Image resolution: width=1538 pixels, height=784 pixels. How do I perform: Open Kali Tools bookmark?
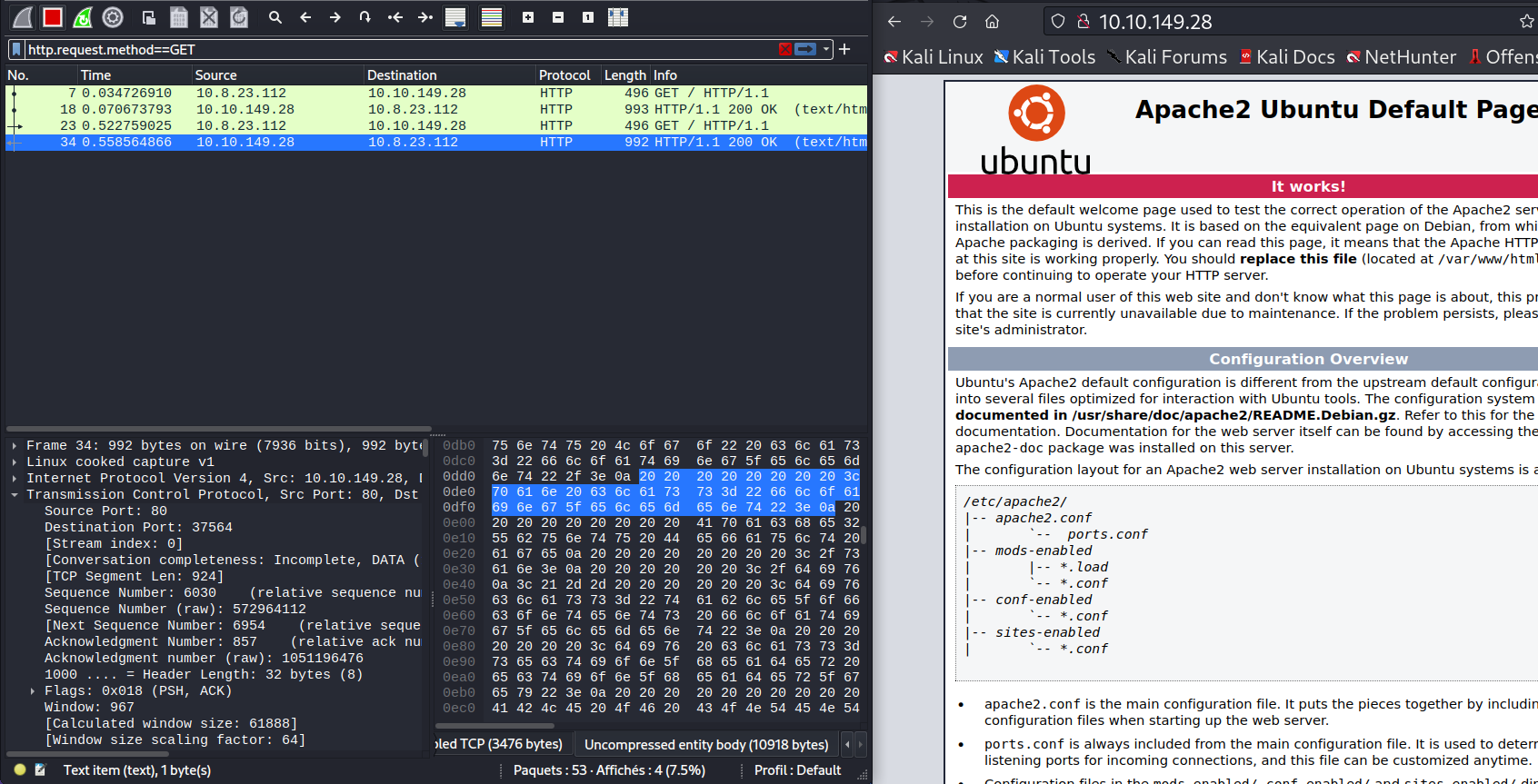pos(1045,57)
